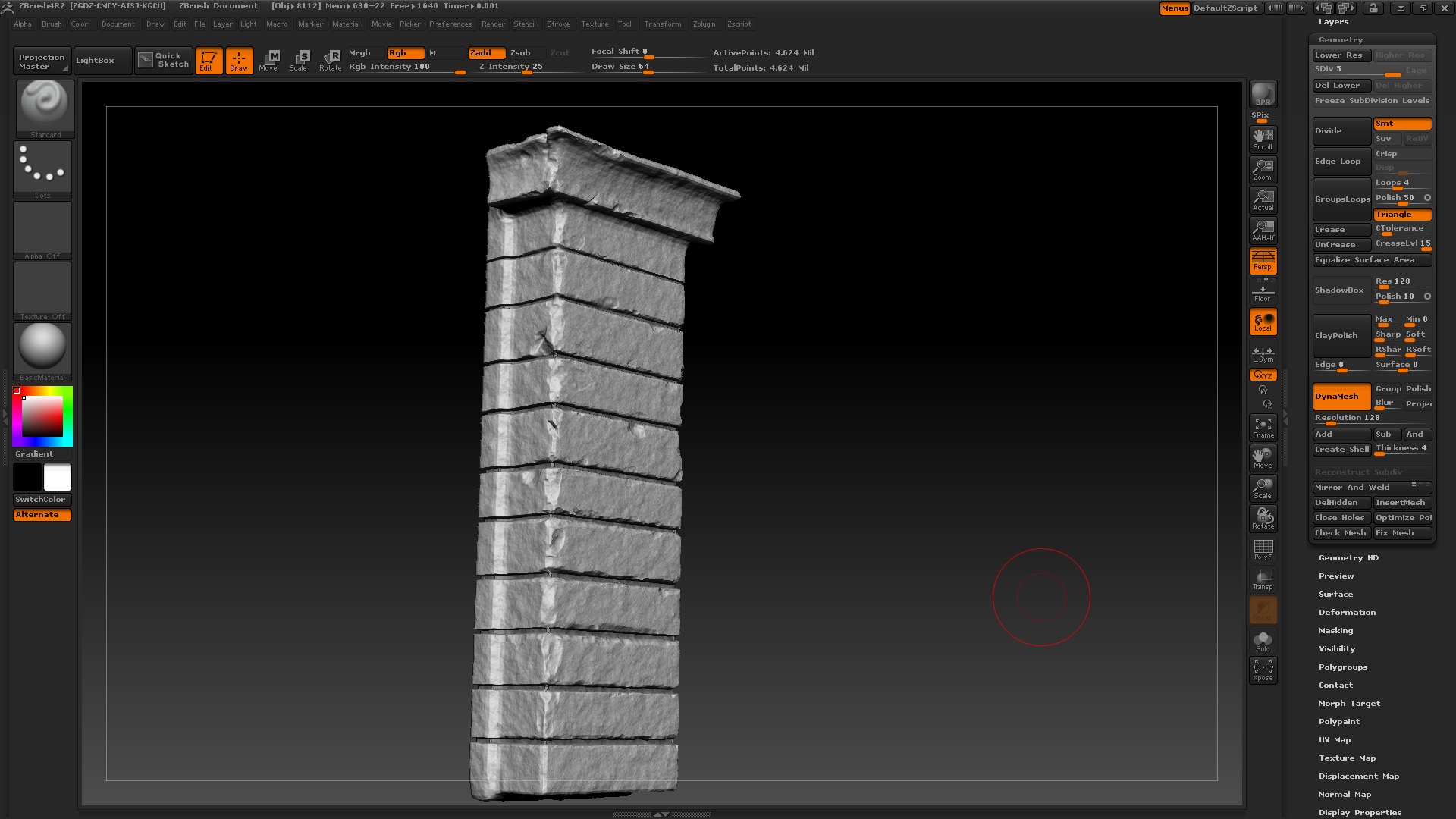1456x819 pixels.
Task: Open the Preferences menu
Action: tap(450, 24)
